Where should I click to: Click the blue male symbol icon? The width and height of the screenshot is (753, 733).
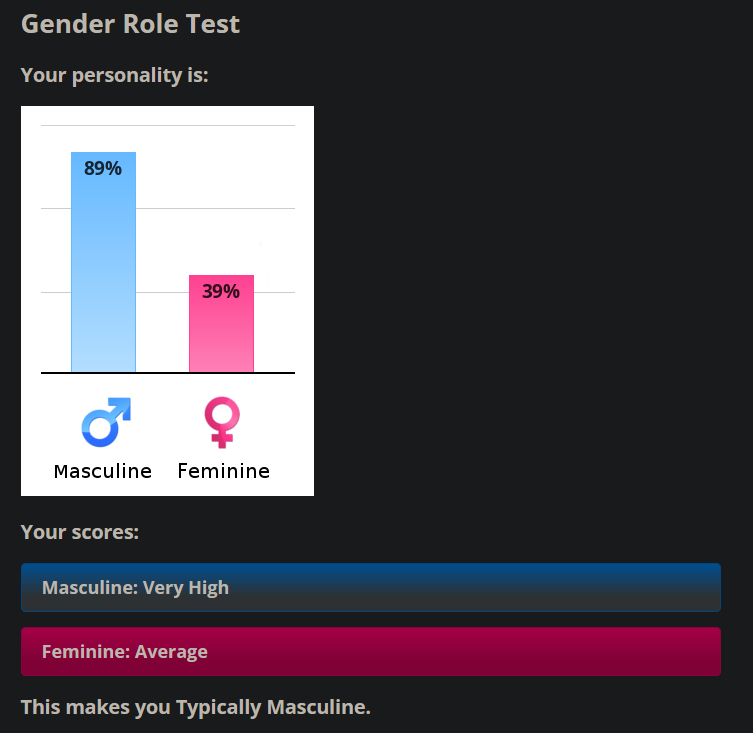click(x=106, y=422)
